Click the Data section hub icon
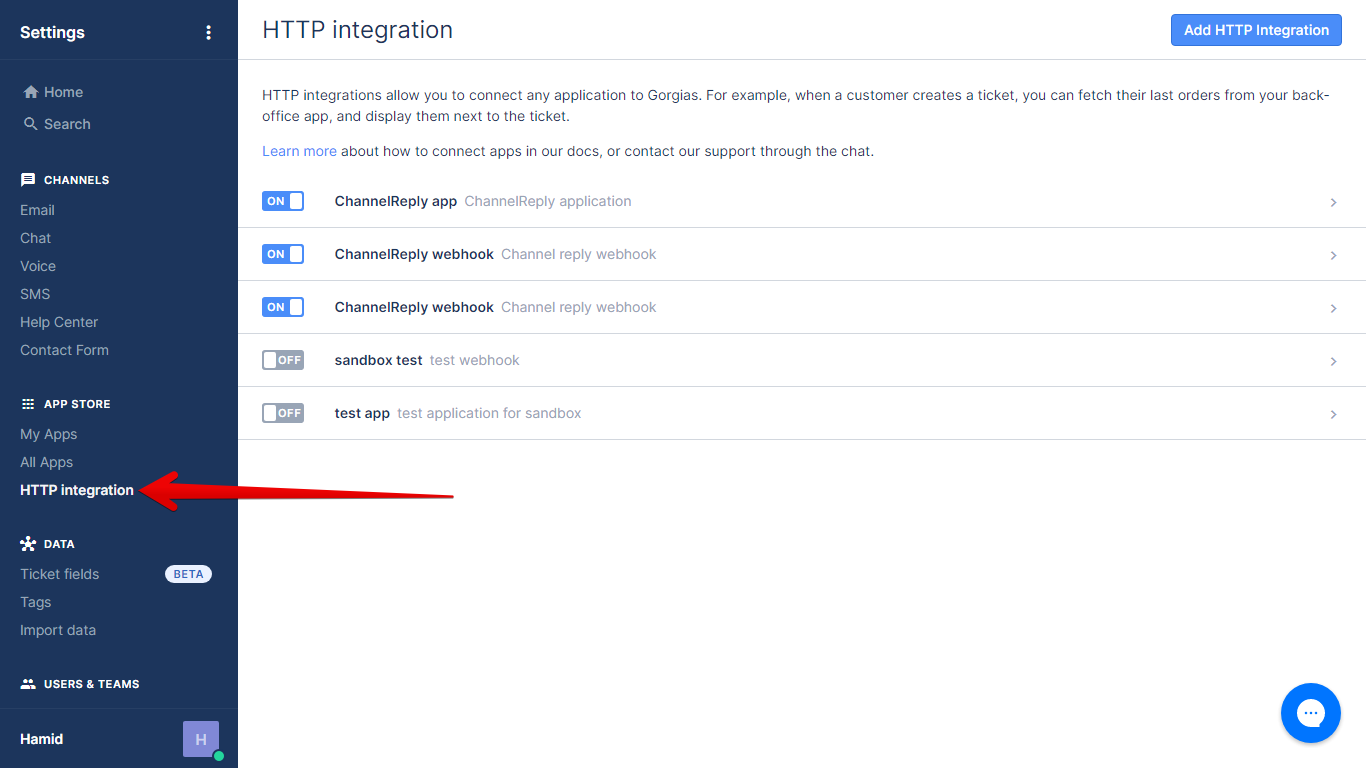The width and height of the screenshot is (1366, 768). pos(28,544)
